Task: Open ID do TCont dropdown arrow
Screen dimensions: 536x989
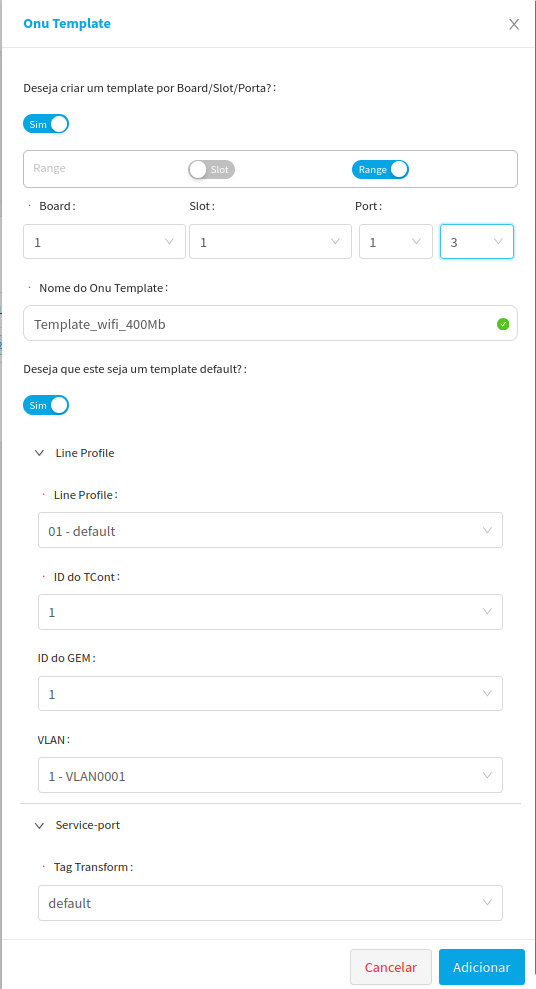Action: tap(487, 611)
